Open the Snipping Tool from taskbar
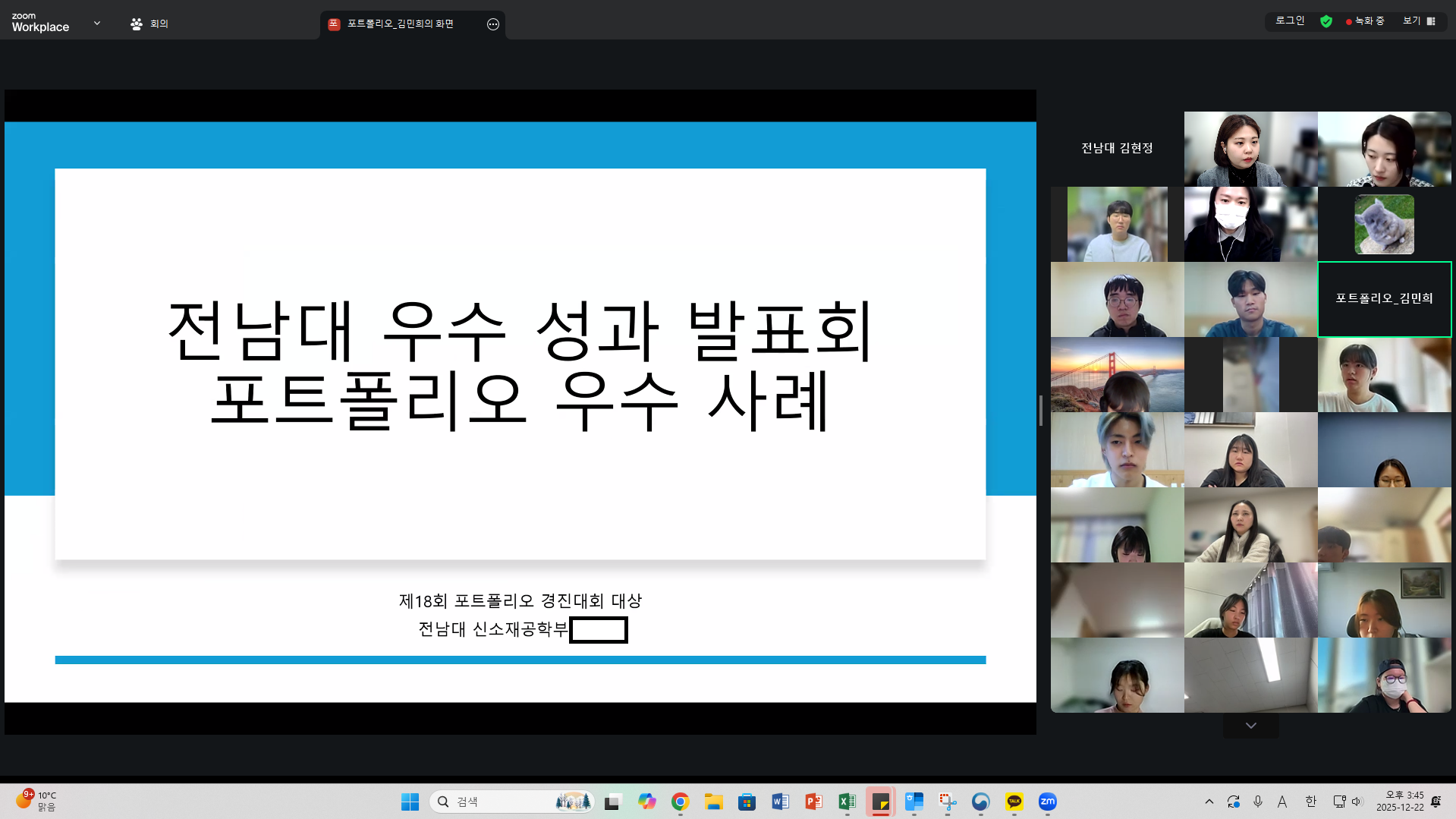This screenshot has height=819, width=1456. (x=948, y=802)
